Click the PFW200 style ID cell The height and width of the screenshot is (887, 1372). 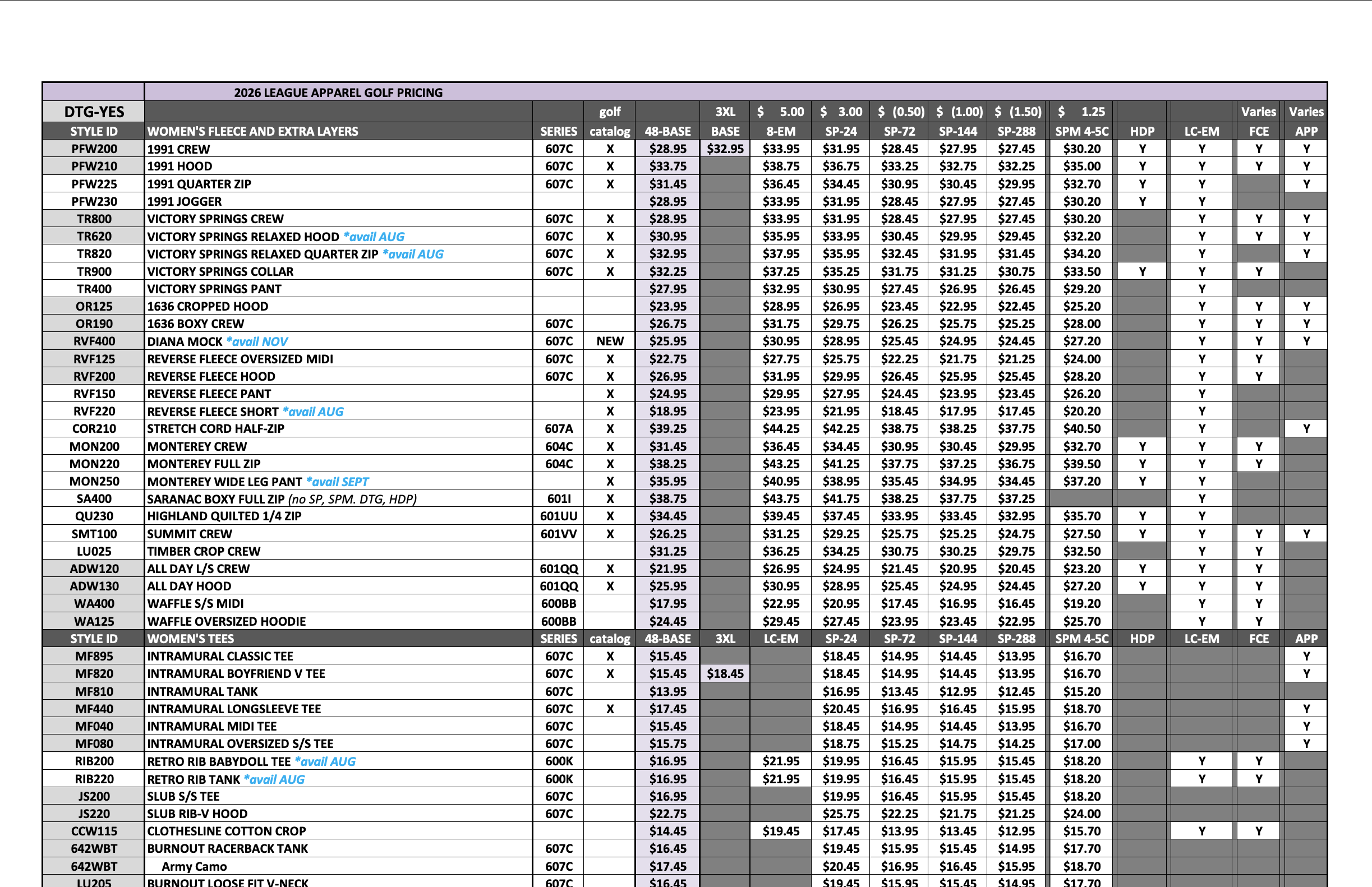pos(94,149)
